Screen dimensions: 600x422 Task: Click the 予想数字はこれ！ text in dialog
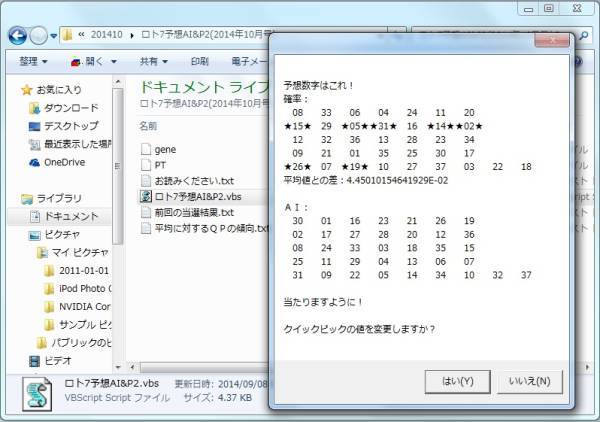point(319,85)
